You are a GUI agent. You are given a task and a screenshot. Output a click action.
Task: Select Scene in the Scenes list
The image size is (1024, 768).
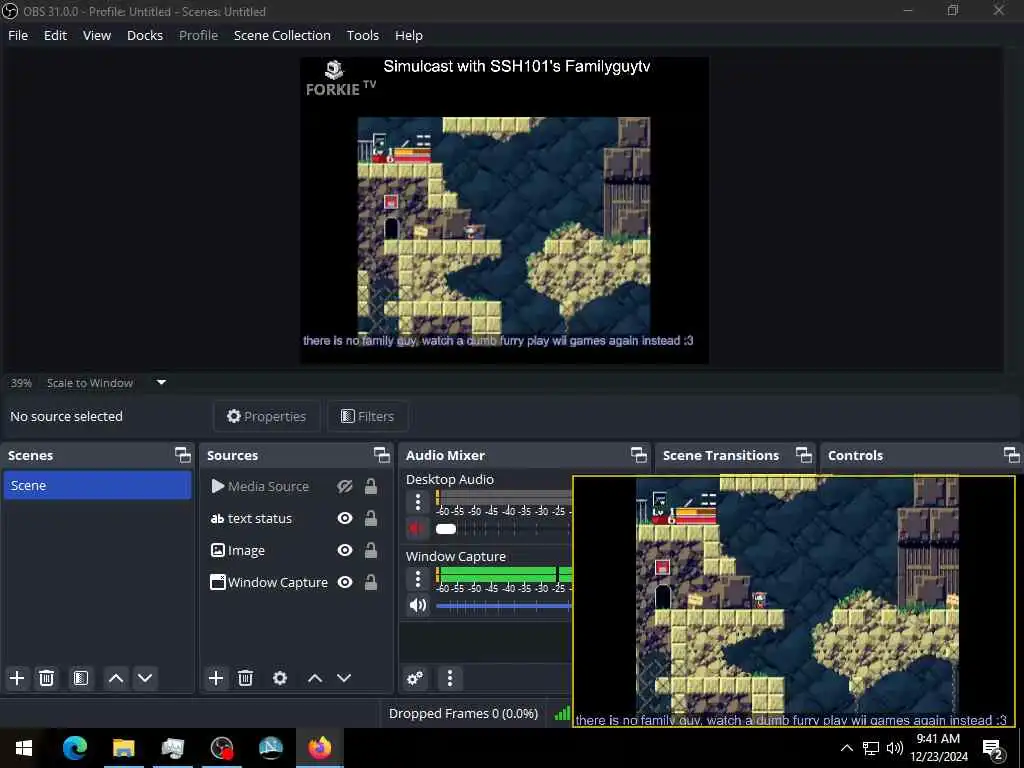pyautogui.click(x=97, y=485)
